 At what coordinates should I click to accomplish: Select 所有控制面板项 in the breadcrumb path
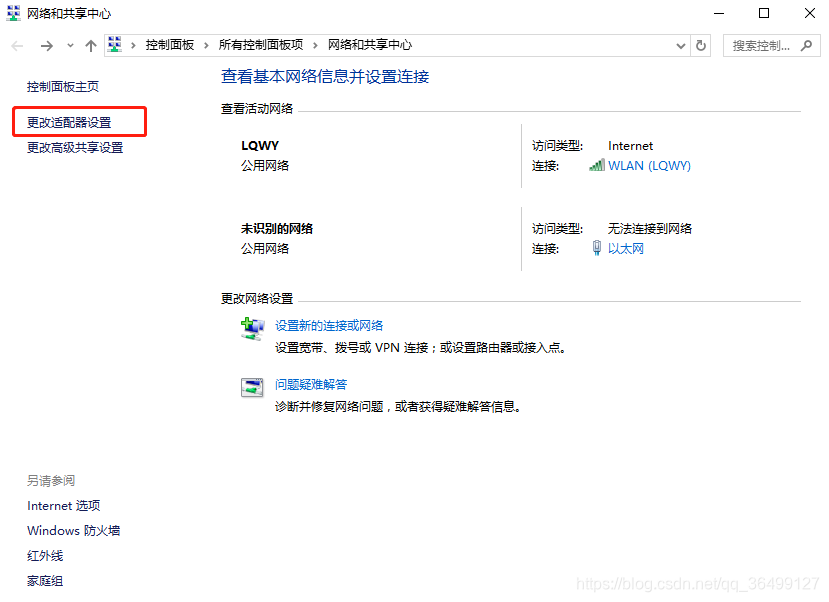[261, 45]
